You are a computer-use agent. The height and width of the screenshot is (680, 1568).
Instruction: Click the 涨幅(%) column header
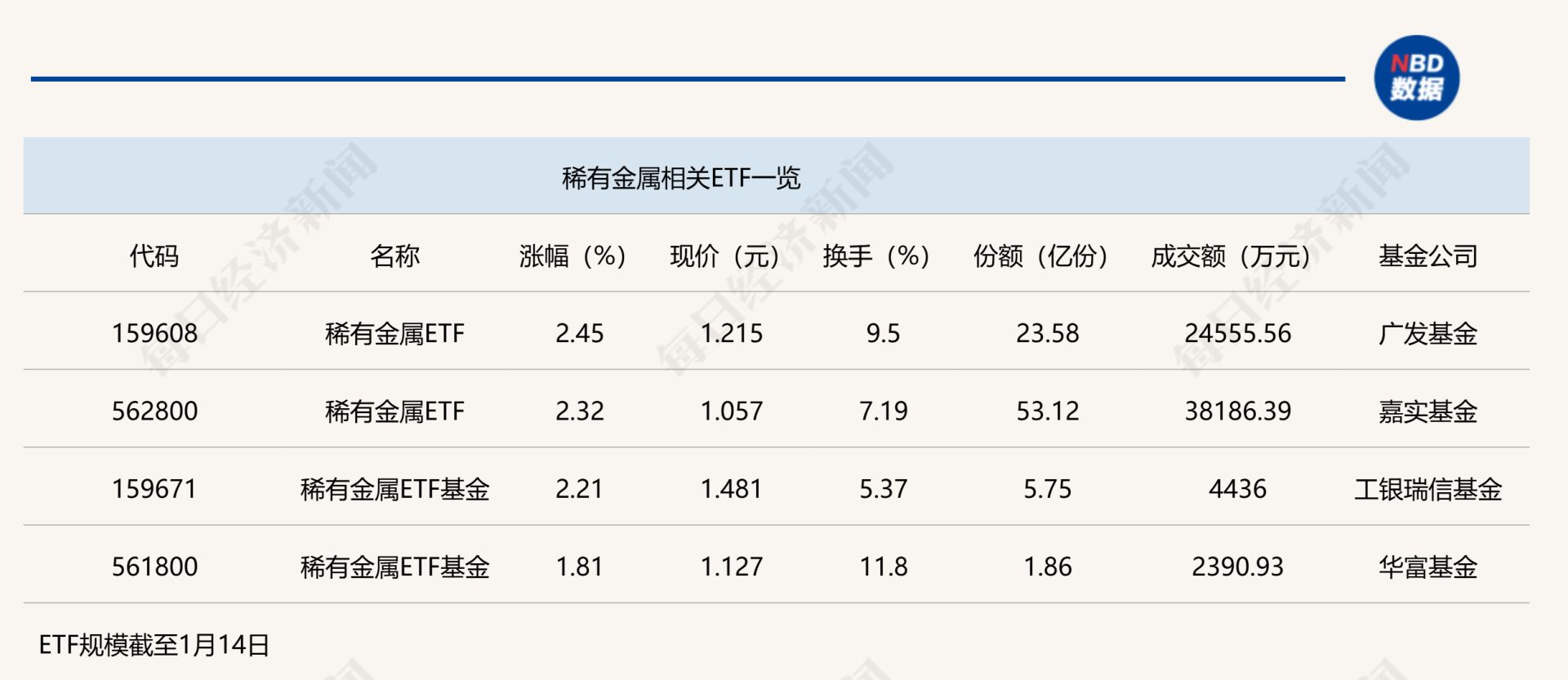coord(572,256)
